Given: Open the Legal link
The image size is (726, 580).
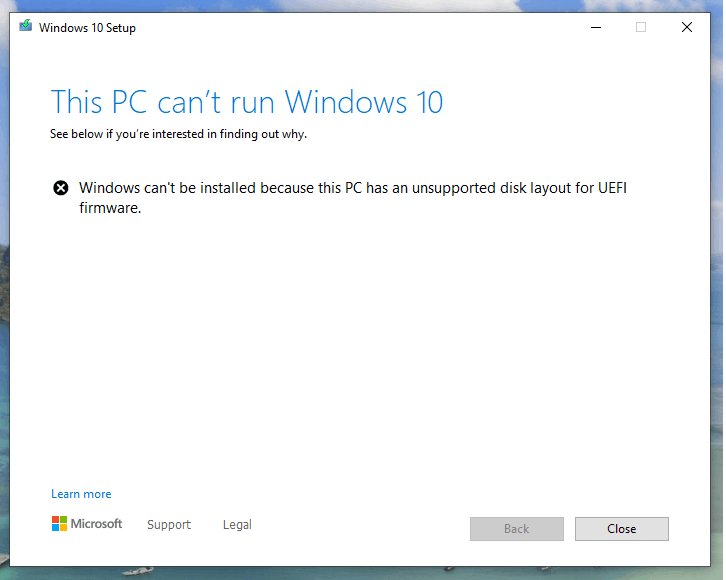Looking at the screenshot, I should pyautogui.click(x=237, y=524).
